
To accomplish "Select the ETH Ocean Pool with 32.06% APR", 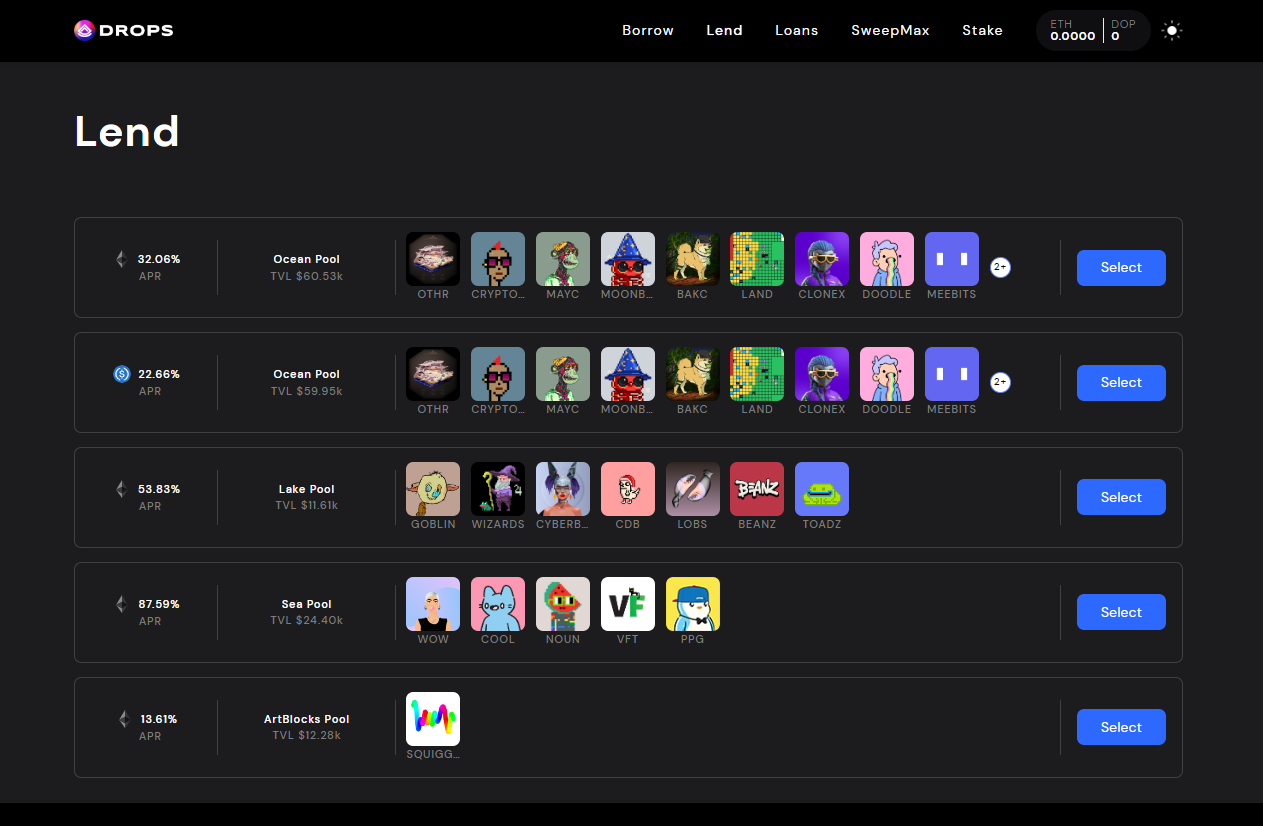I will point(1120,268).
